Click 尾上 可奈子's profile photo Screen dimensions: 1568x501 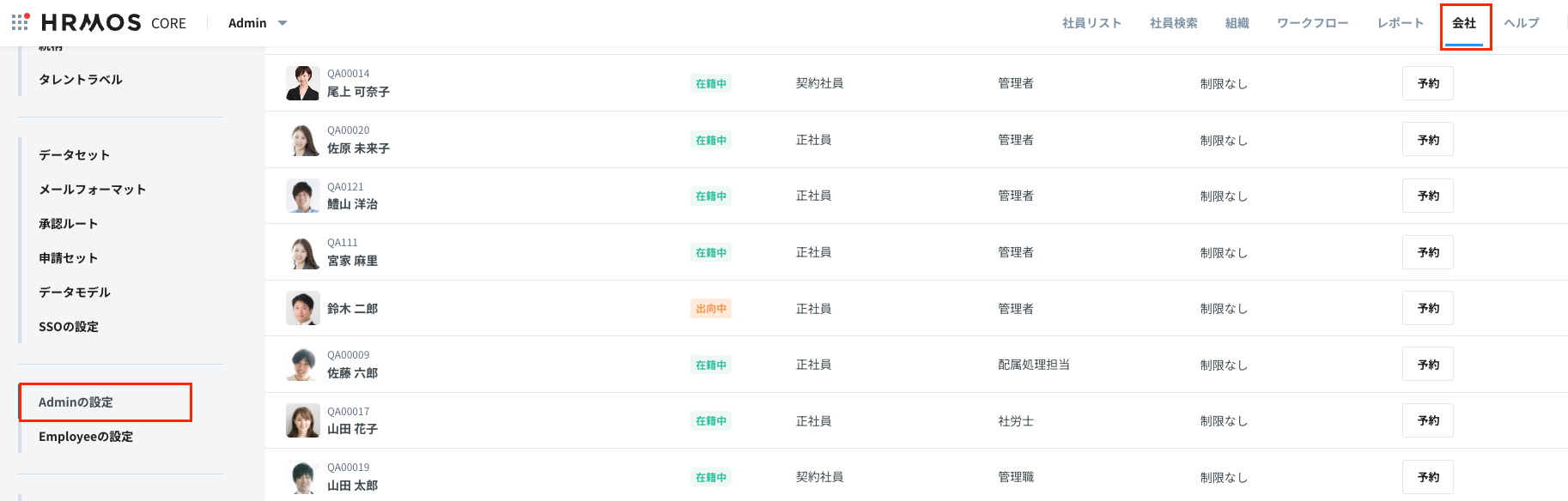(302, 83)
